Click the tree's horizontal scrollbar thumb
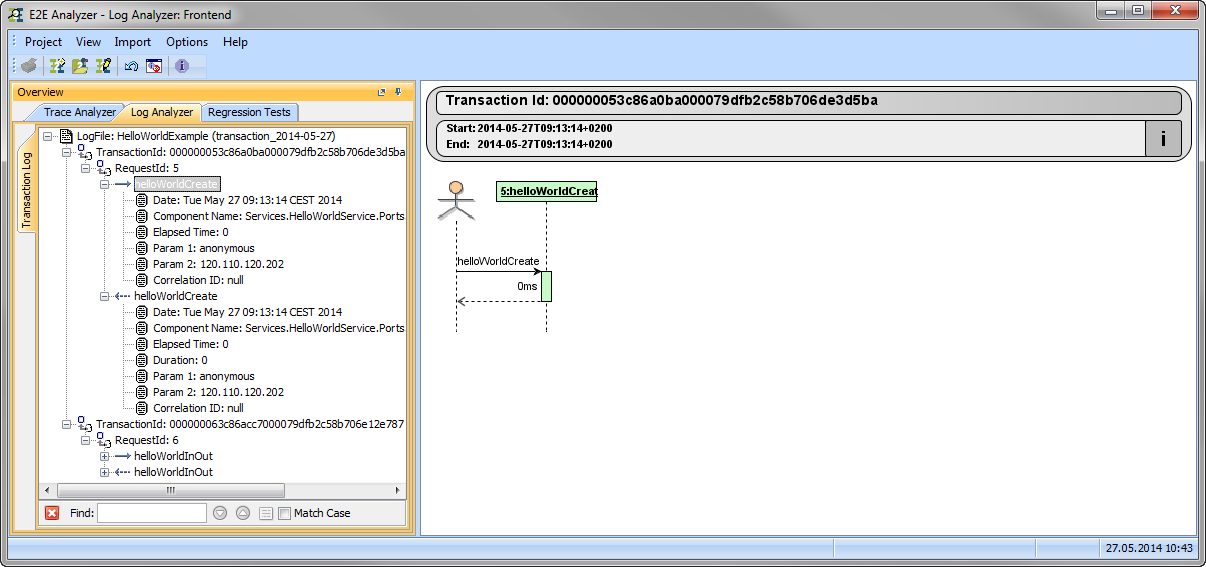 click(x=170, y=490)
